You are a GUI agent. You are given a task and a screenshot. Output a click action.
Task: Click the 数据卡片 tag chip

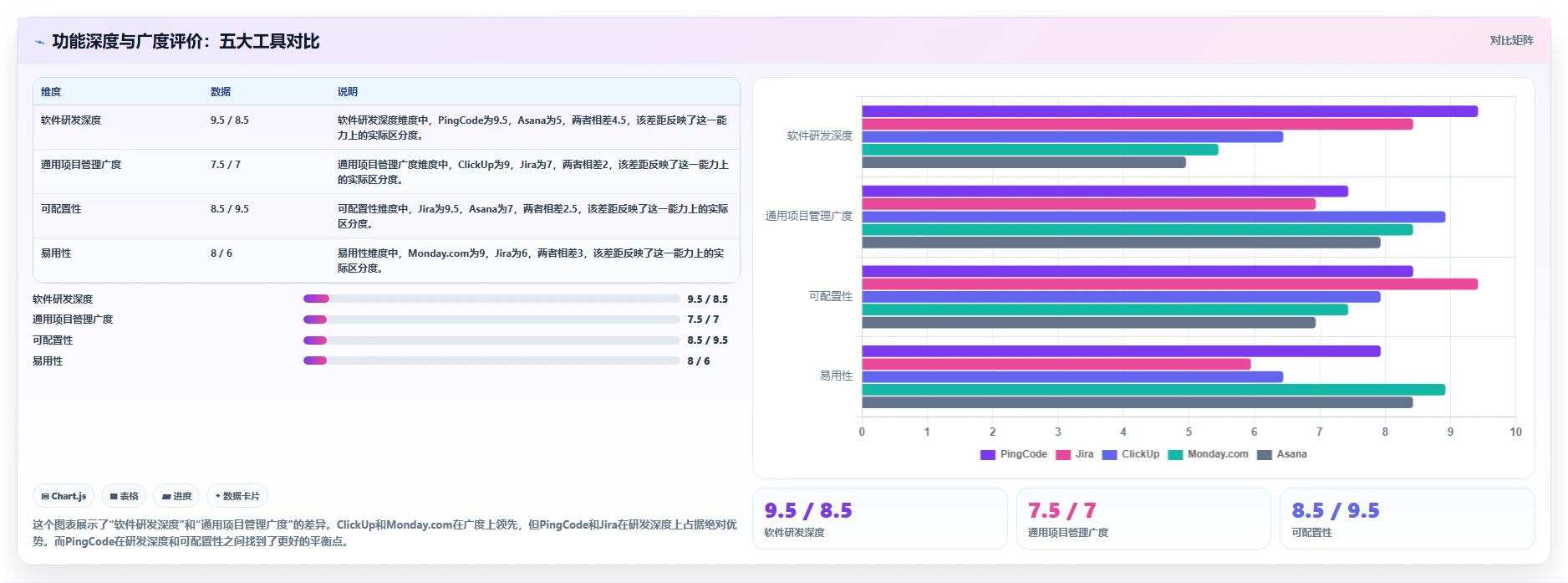click(237, 496)
